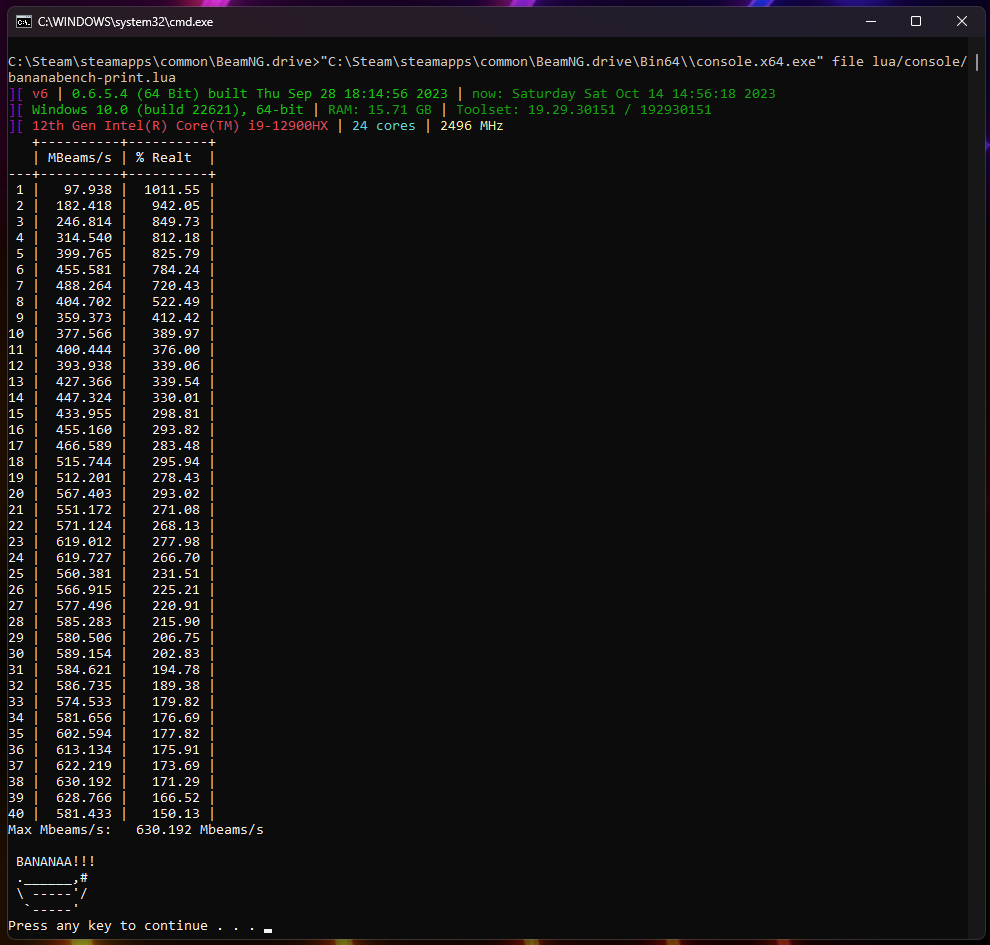The image size is (990, 945).
Task: Click the value 522.49 in row 8
Action: coord(176,302)
